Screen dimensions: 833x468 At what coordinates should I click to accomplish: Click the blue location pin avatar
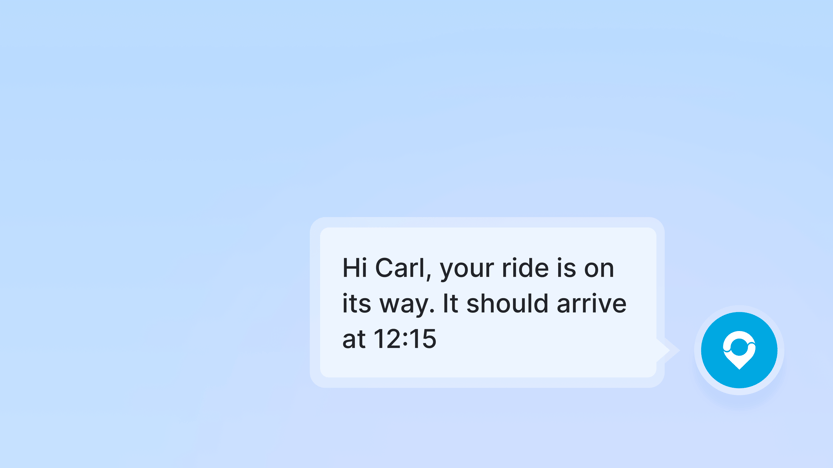tap(739, 350)
